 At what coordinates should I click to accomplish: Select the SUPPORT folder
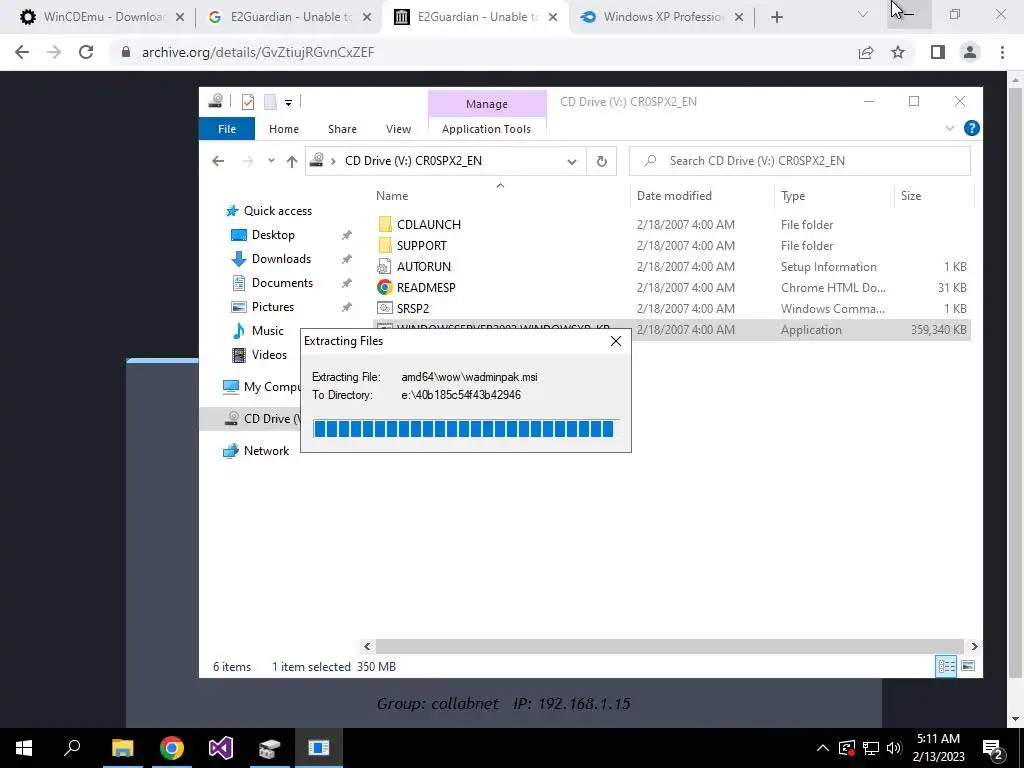(421, 246)
